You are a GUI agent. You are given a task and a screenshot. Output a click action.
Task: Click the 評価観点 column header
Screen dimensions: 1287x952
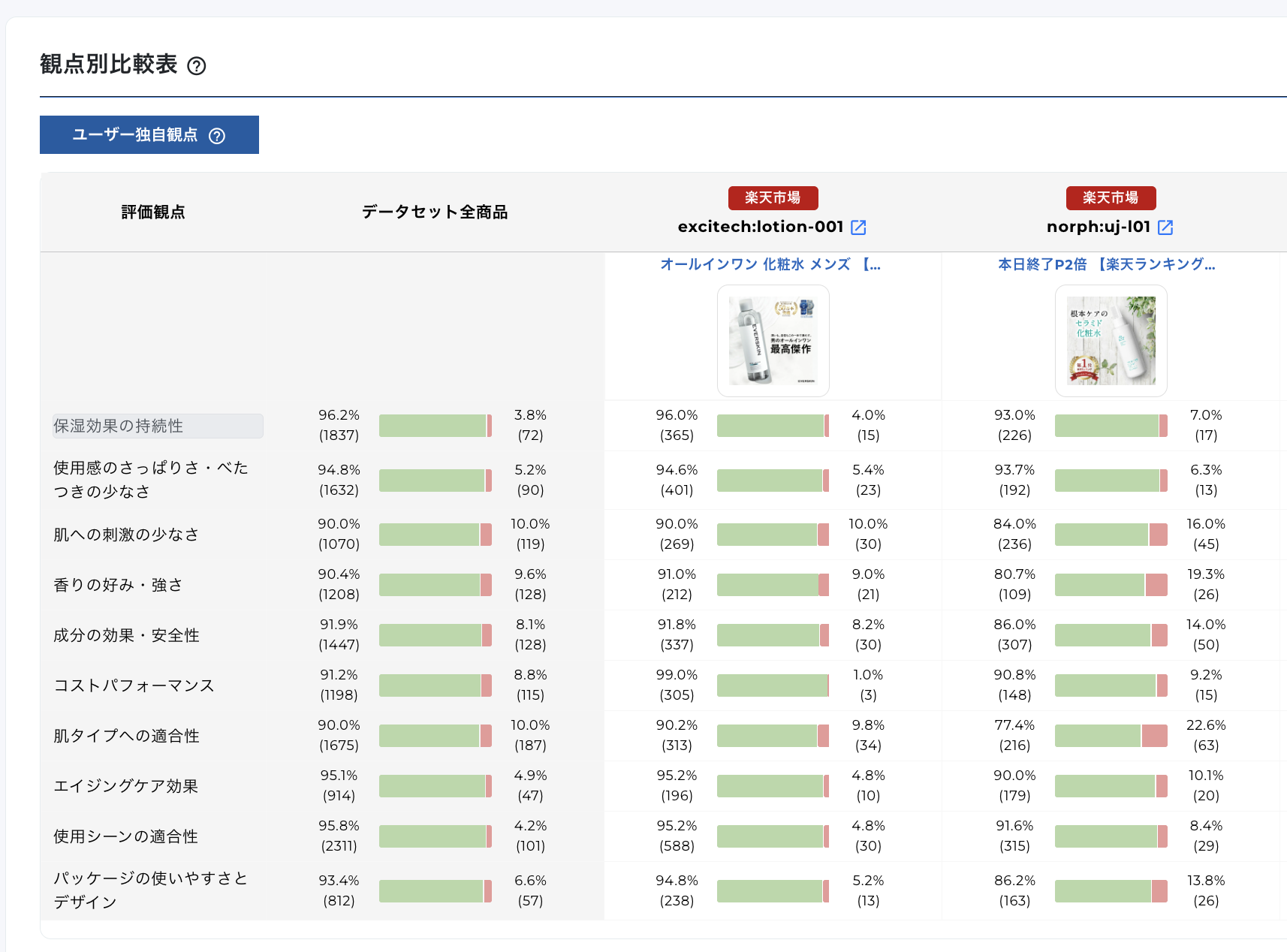pyautogui.click(x=152, y=212)
